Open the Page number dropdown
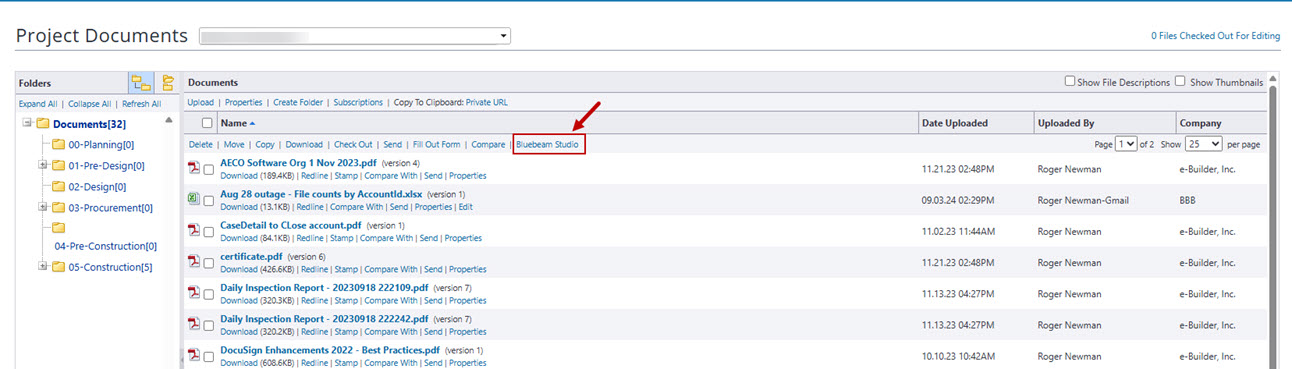This screenshot has height=369, width=1292. pos(1127,144)
